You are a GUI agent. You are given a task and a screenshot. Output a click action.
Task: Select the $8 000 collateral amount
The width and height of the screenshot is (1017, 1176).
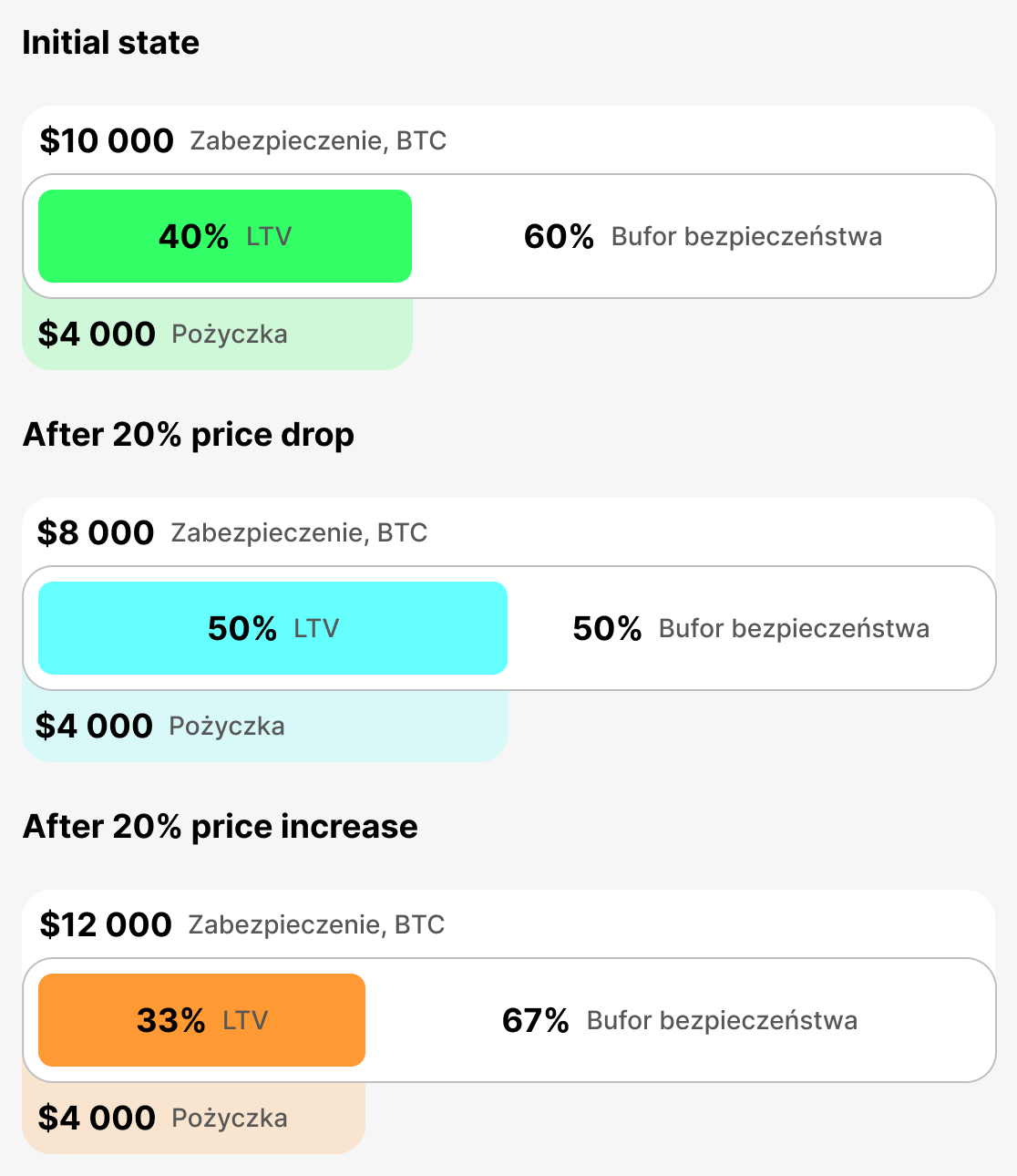tap(96, 533)
